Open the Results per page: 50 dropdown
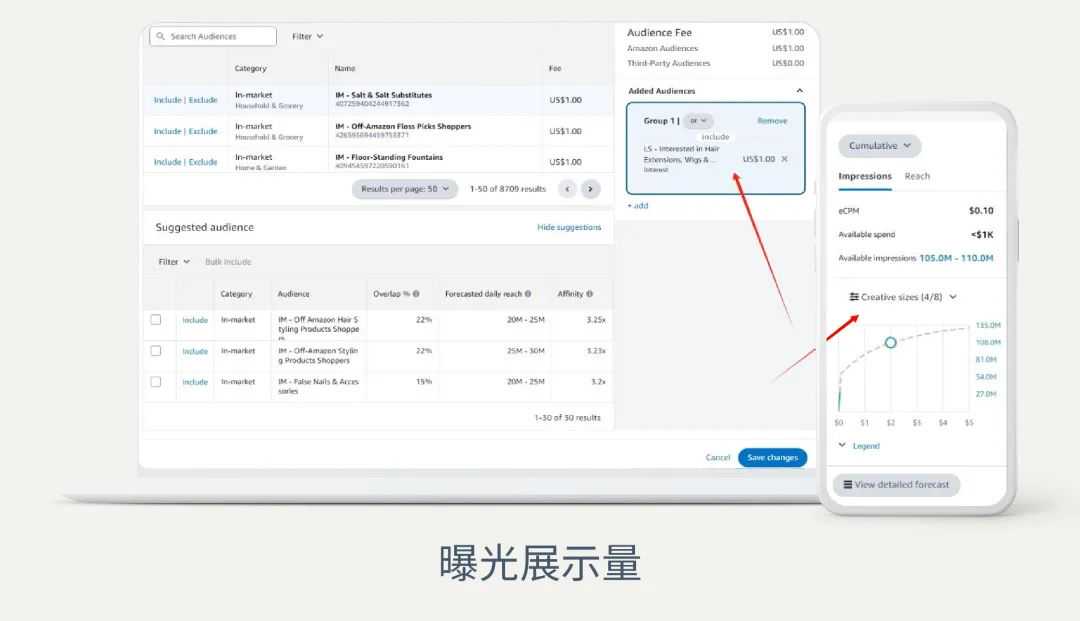The image size is (1080, 621). tap(404, 188)
